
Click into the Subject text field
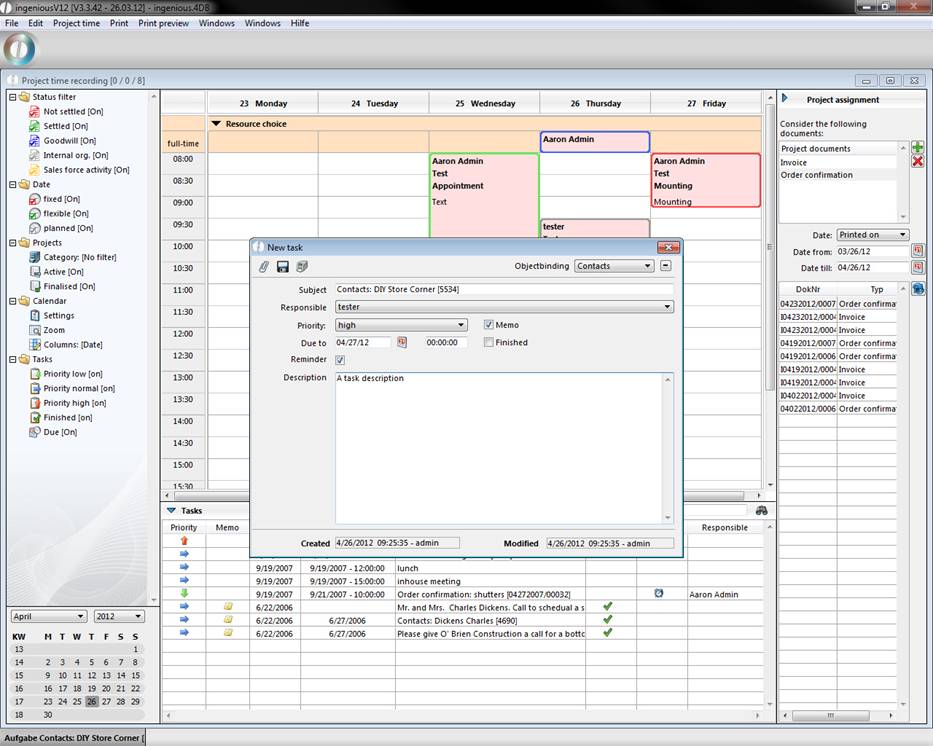click(x=503, y=290)
